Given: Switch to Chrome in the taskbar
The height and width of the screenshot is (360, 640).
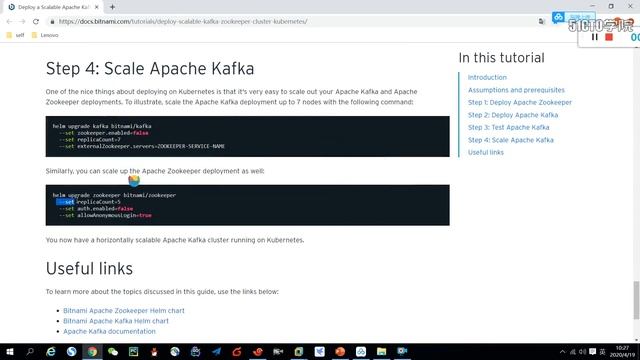Looking at the screenshot, I should (x=92, y=351).
